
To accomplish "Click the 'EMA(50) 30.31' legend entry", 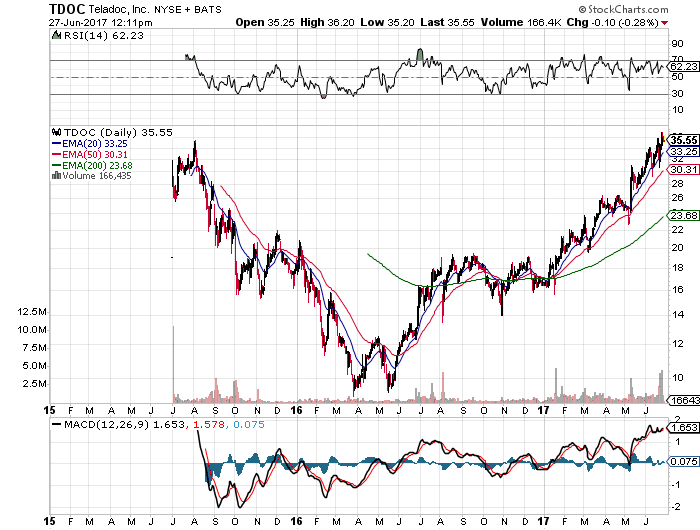I will tap(95, 154).
